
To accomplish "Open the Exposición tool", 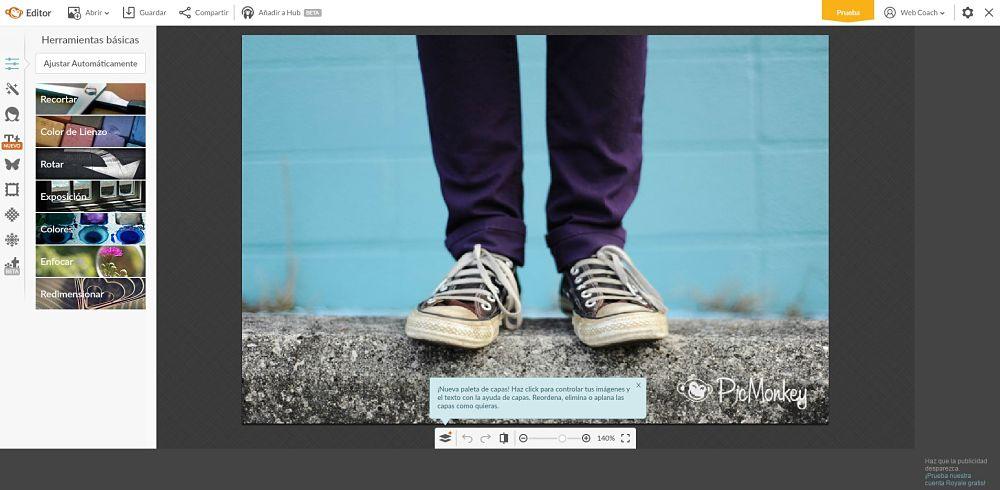I will tap(91, 197).
